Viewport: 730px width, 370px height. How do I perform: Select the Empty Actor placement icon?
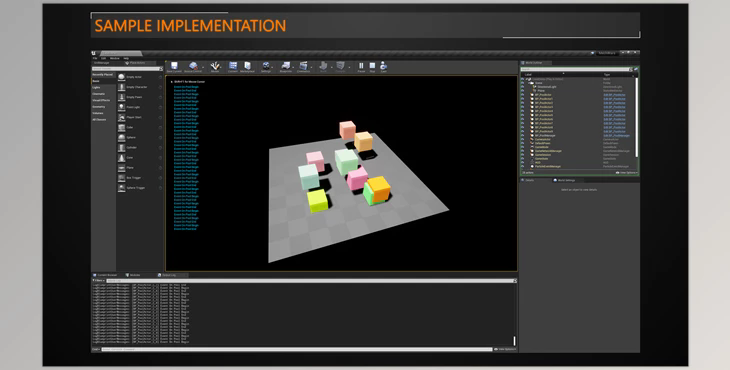tap(122, 77)
